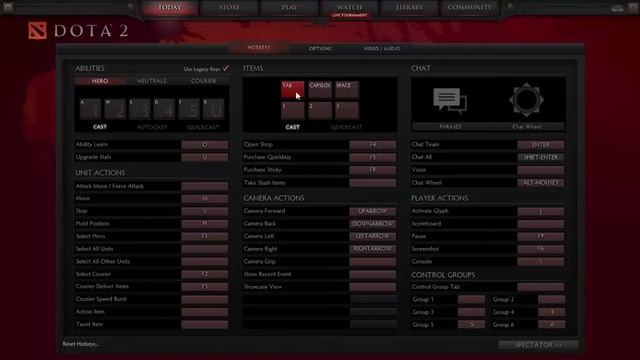The image size is (640, 360).
Task: Open the Store tab
Action: [229, 8]
